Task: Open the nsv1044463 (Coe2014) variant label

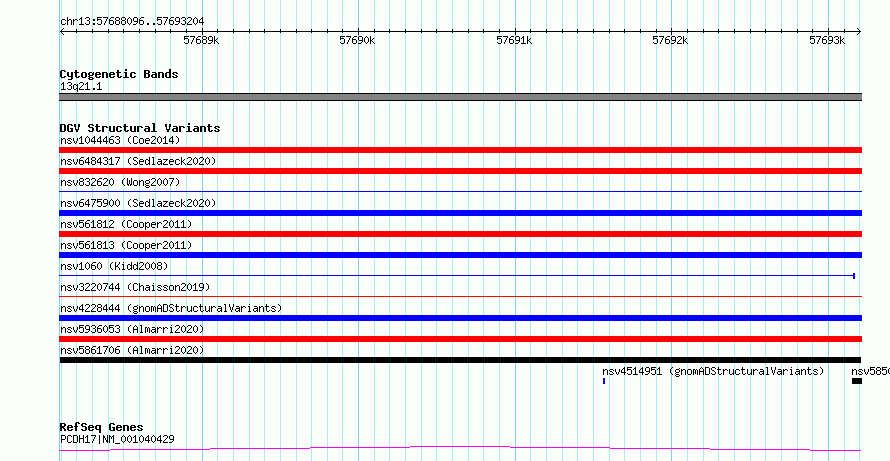Action: [120, 140]
